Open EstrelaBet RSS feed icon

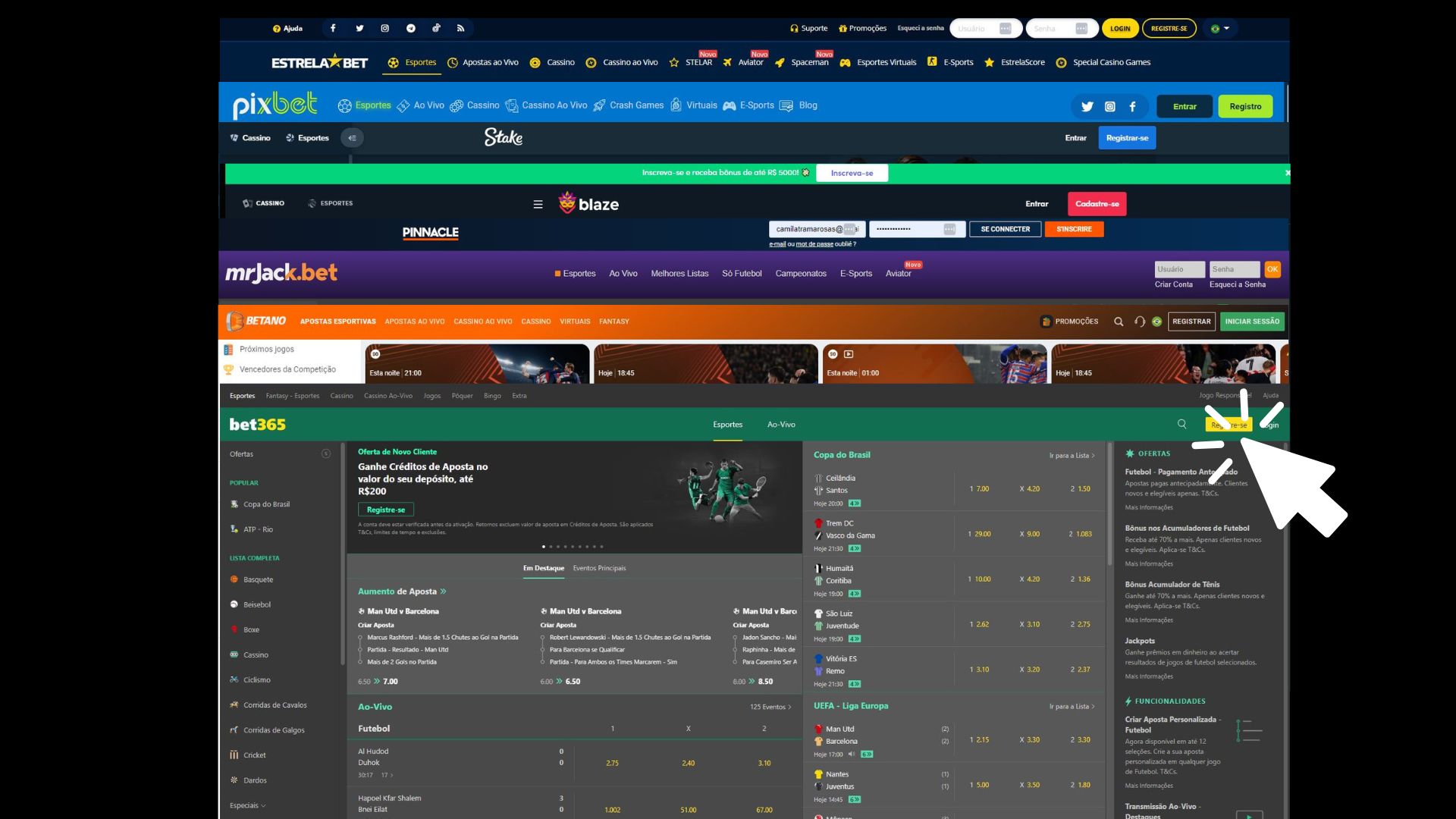point(460,28)
